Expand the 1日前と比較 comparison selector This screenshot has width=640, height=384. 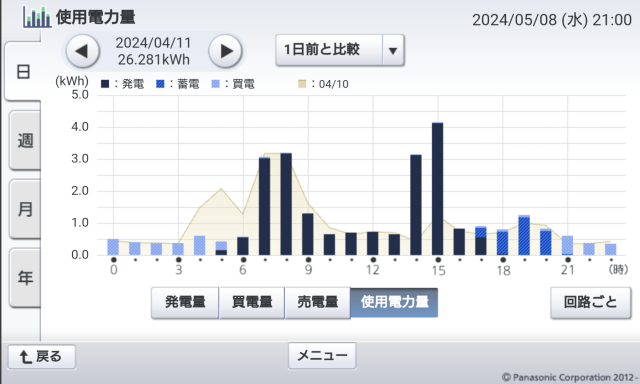(340, 51)
